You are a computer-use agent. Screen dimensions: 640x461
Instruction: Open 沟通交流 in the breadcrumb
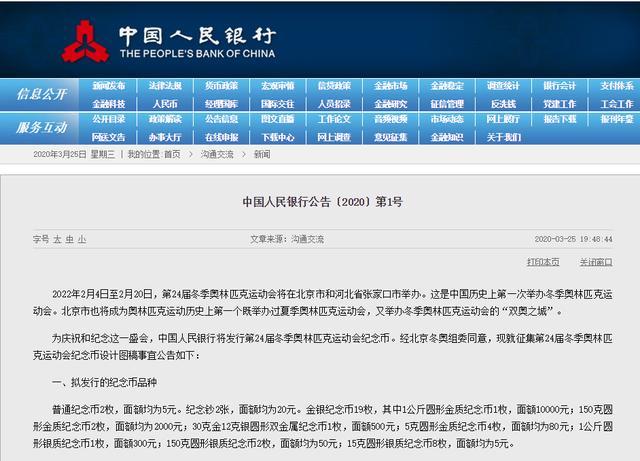217,154
